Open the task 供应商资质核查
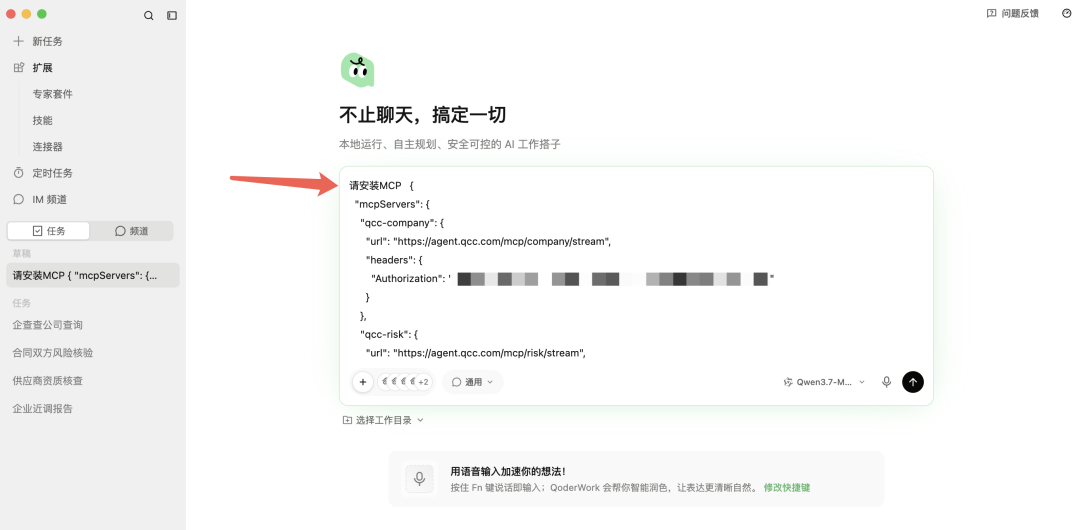Viewport: 1080px width, 530px height. [x=48, y=380]
